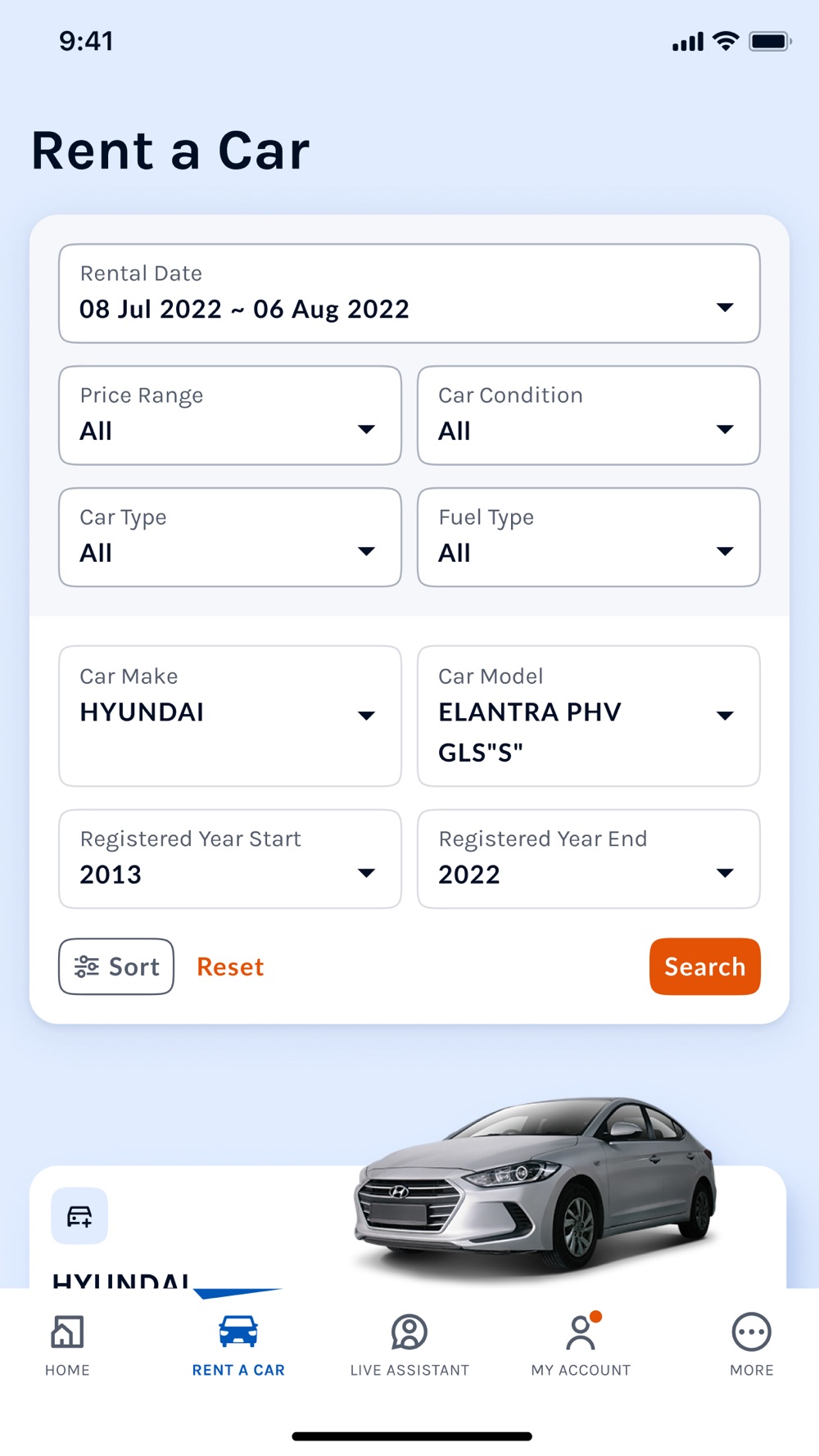Viewport: 819px width, 1456px height.
Task: Tap the More options ellipsis icon
Action: point(751,1332)
